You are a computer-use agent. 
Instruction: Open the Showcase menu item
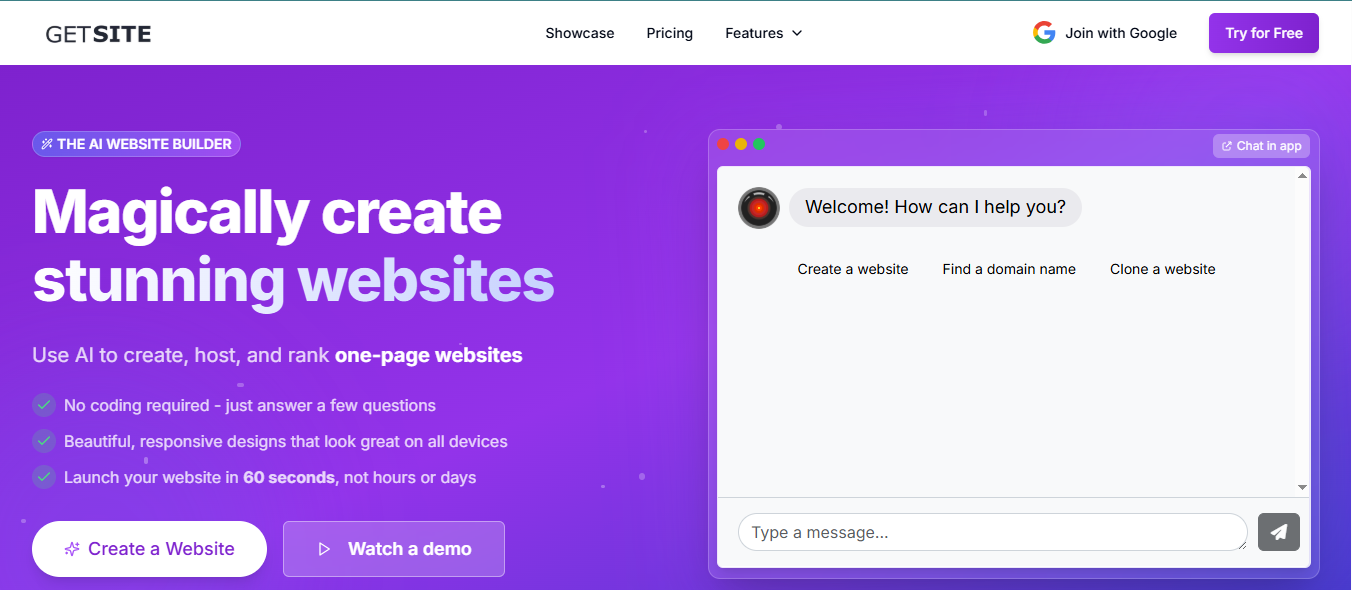(x=580, y=33)
